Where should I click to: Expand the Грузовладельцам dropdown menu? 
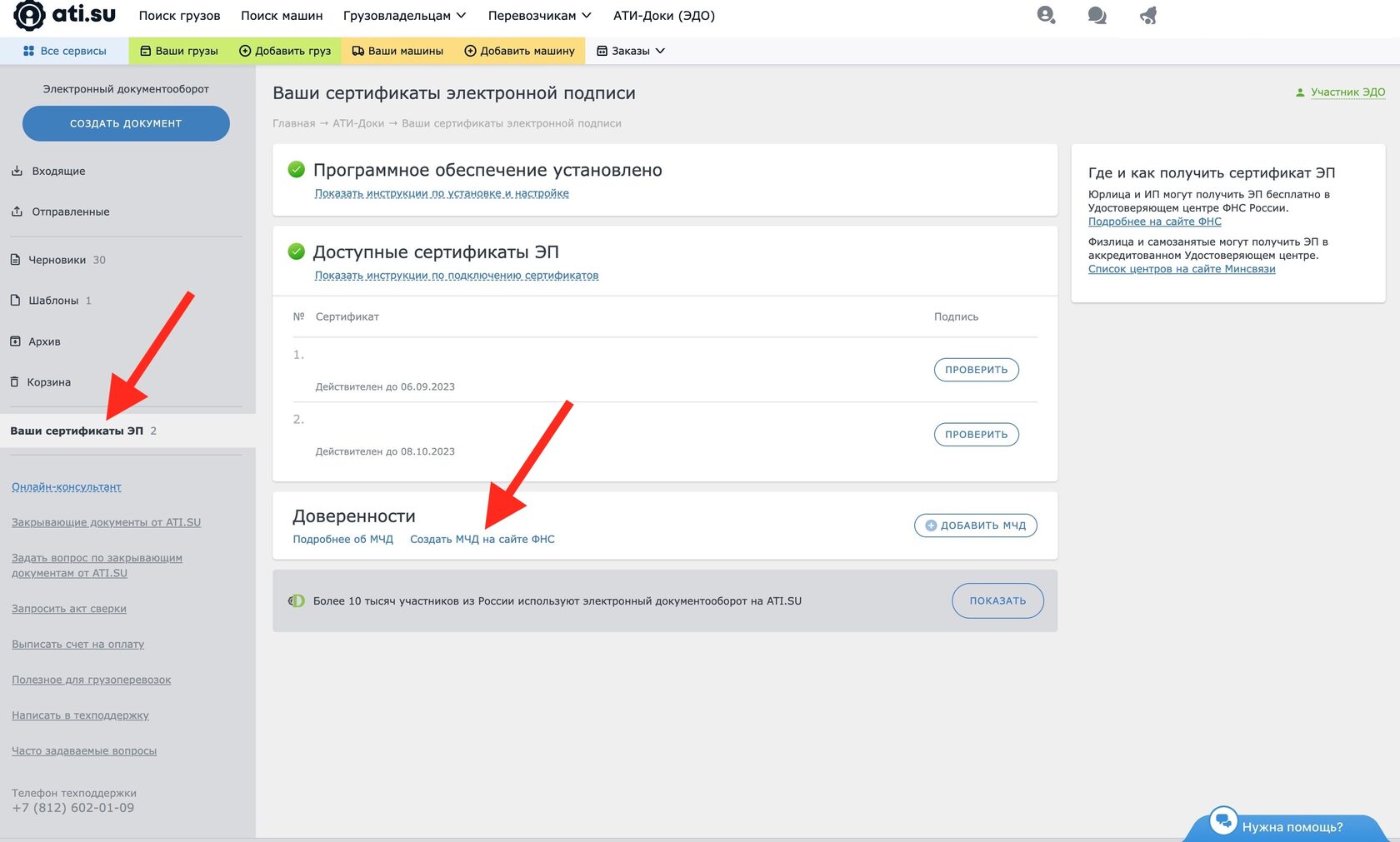coord(404,15)
